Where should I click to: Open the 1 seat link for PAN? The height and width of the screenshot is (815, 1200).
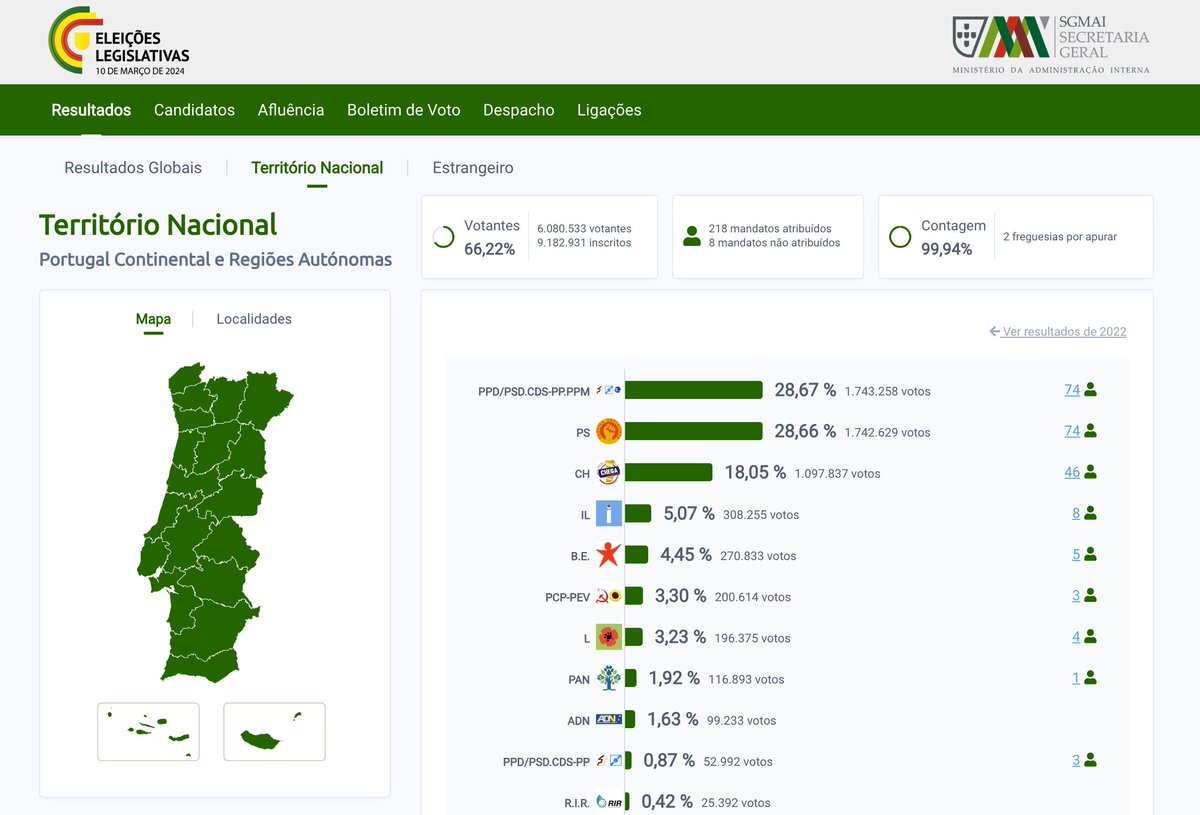coord(1077,678)
